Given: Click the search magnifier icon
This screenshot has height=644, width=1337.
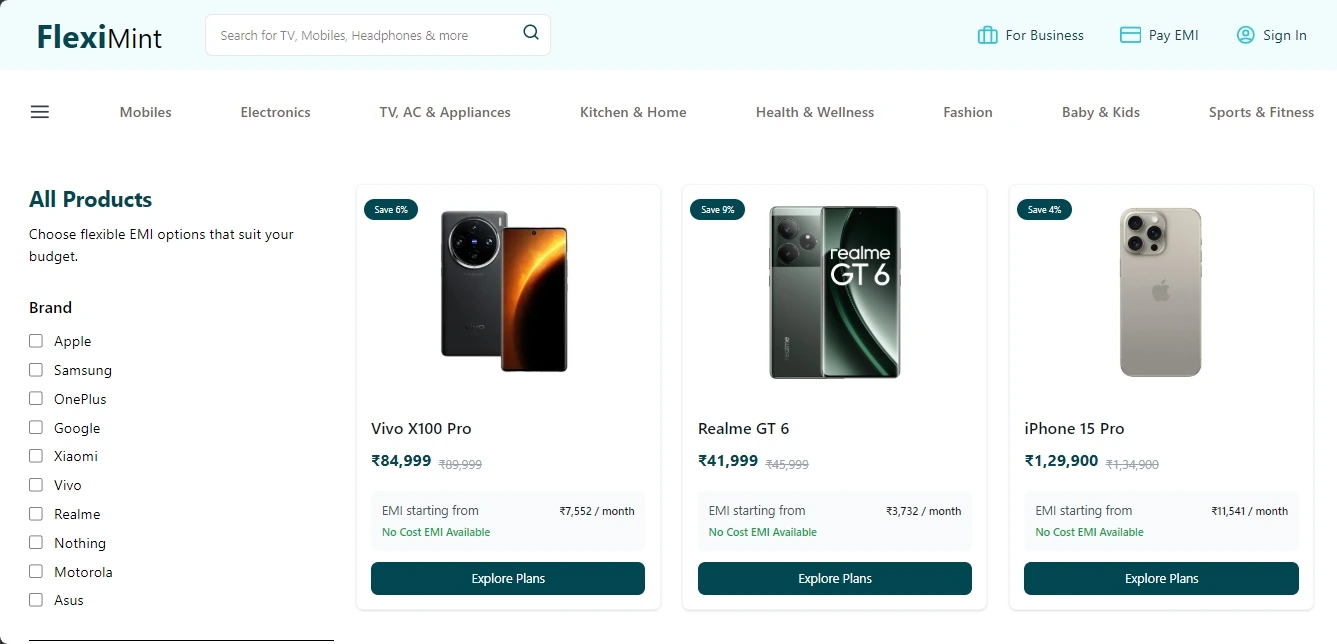Looking at the screenshot, I should click(x=530, y=32).
